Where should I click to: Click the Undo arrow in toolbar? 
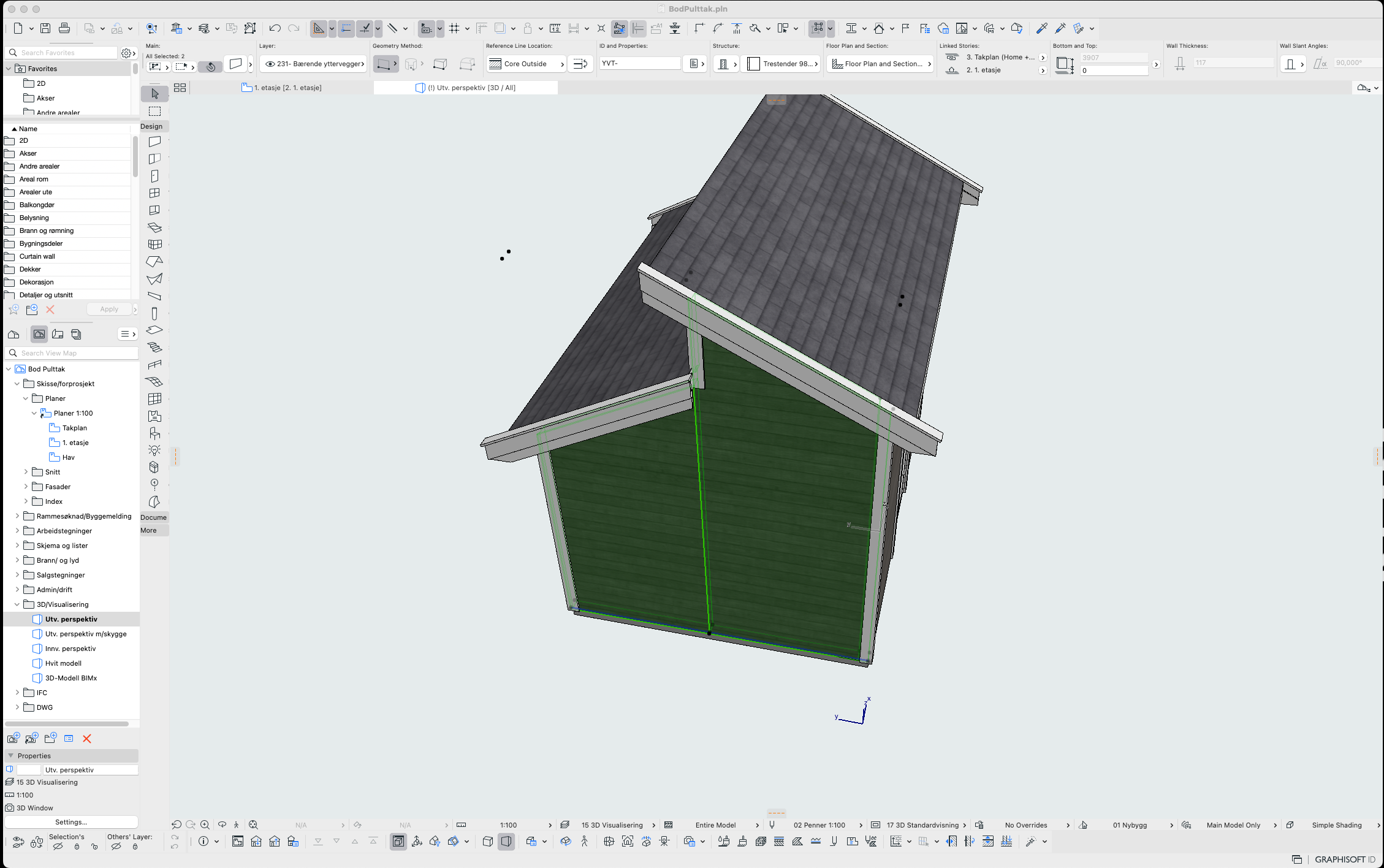tap(275, 28)
